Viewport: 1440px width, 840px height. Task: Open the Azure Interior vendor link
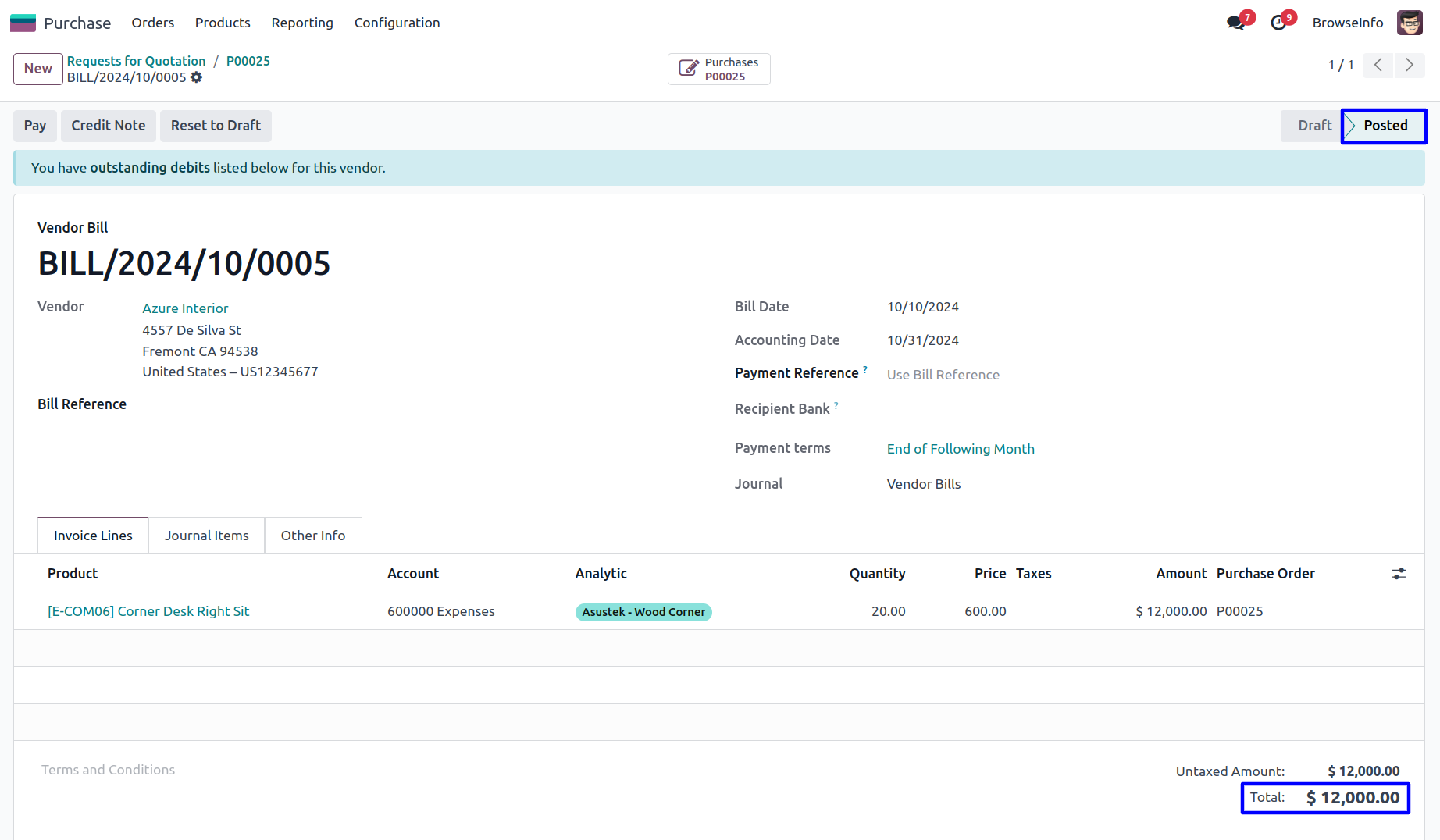(x=185, y=308)
